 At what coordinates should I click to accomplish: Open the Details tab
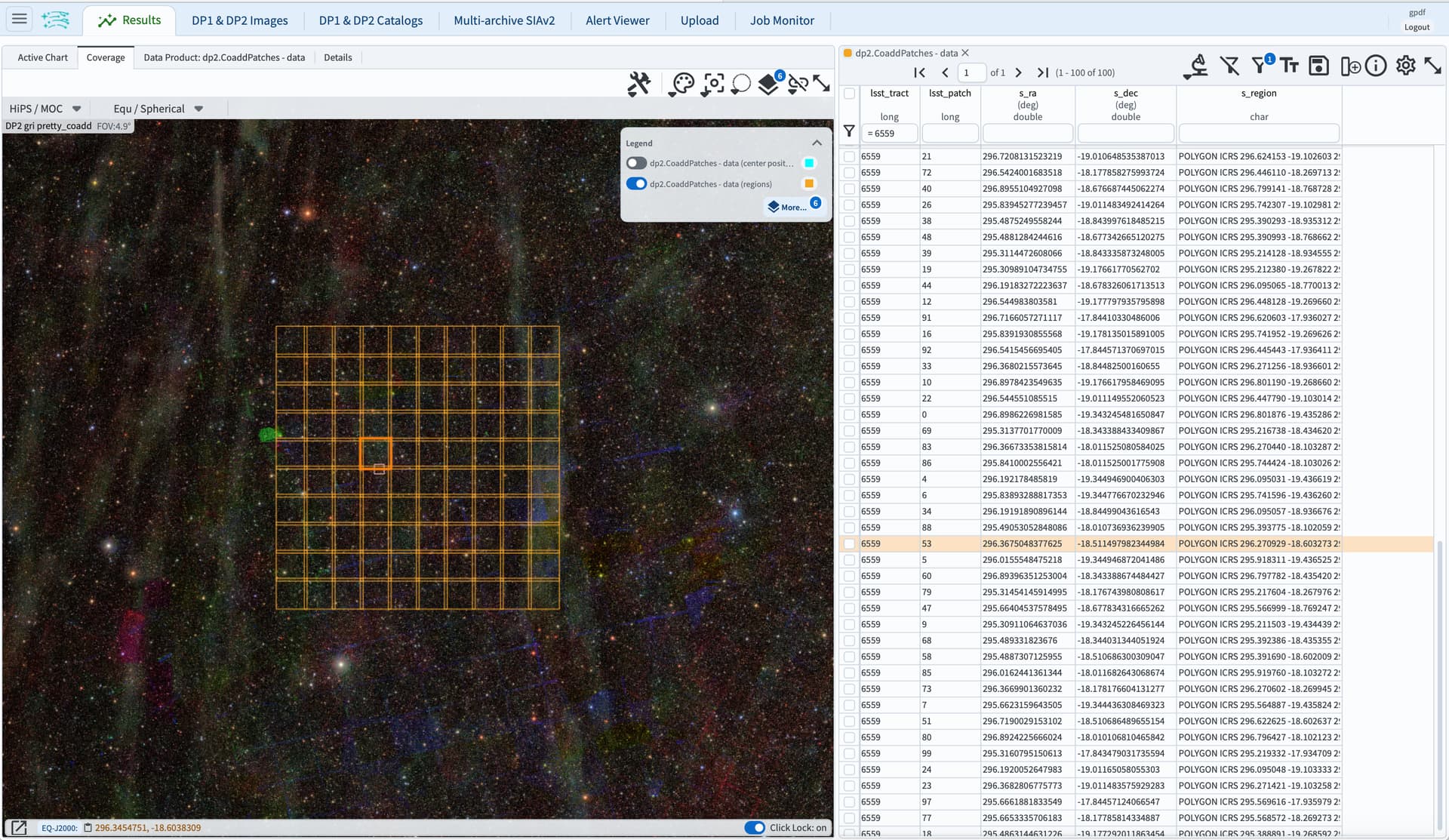pos(337,57)
